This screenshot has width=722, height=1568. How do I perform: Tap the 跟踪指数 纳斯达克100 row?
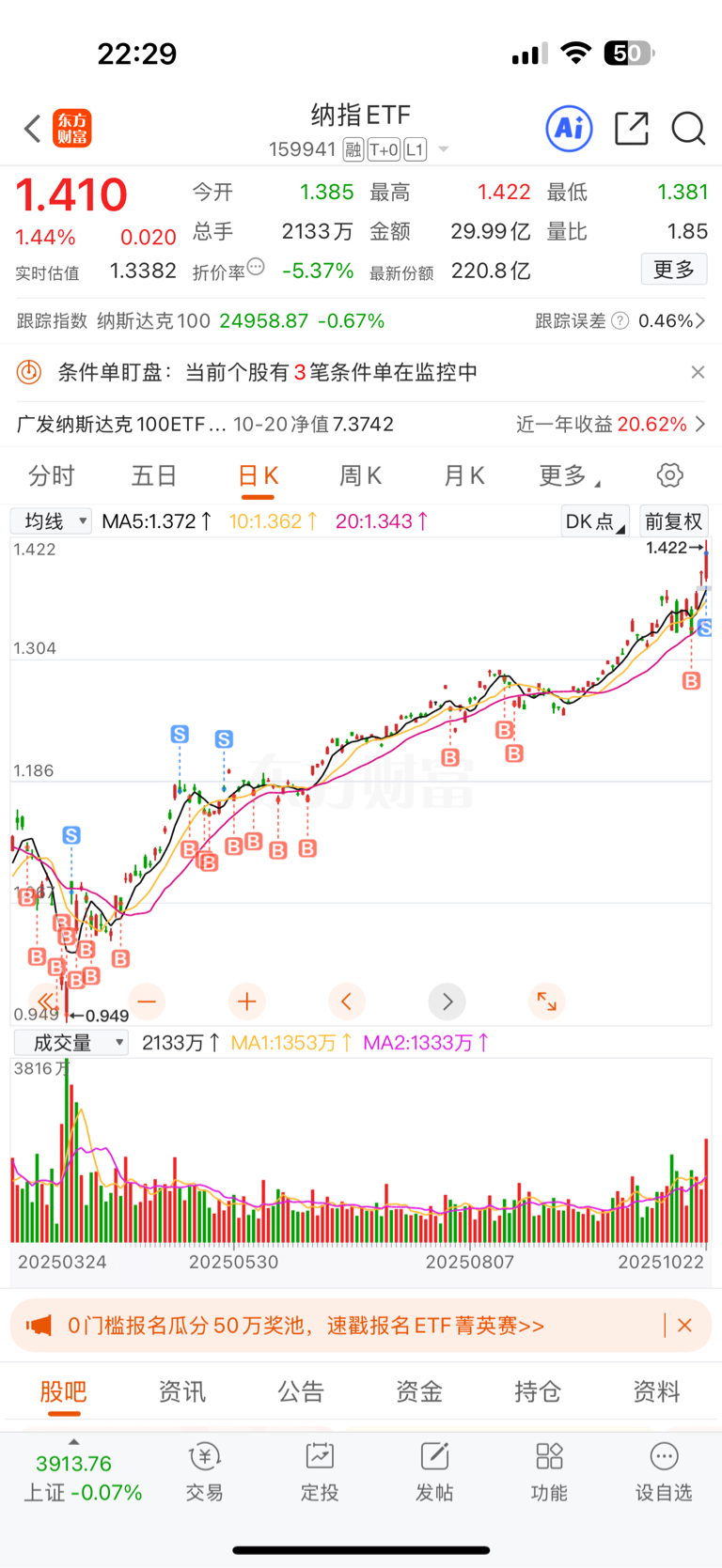click(x=200, y=321)
